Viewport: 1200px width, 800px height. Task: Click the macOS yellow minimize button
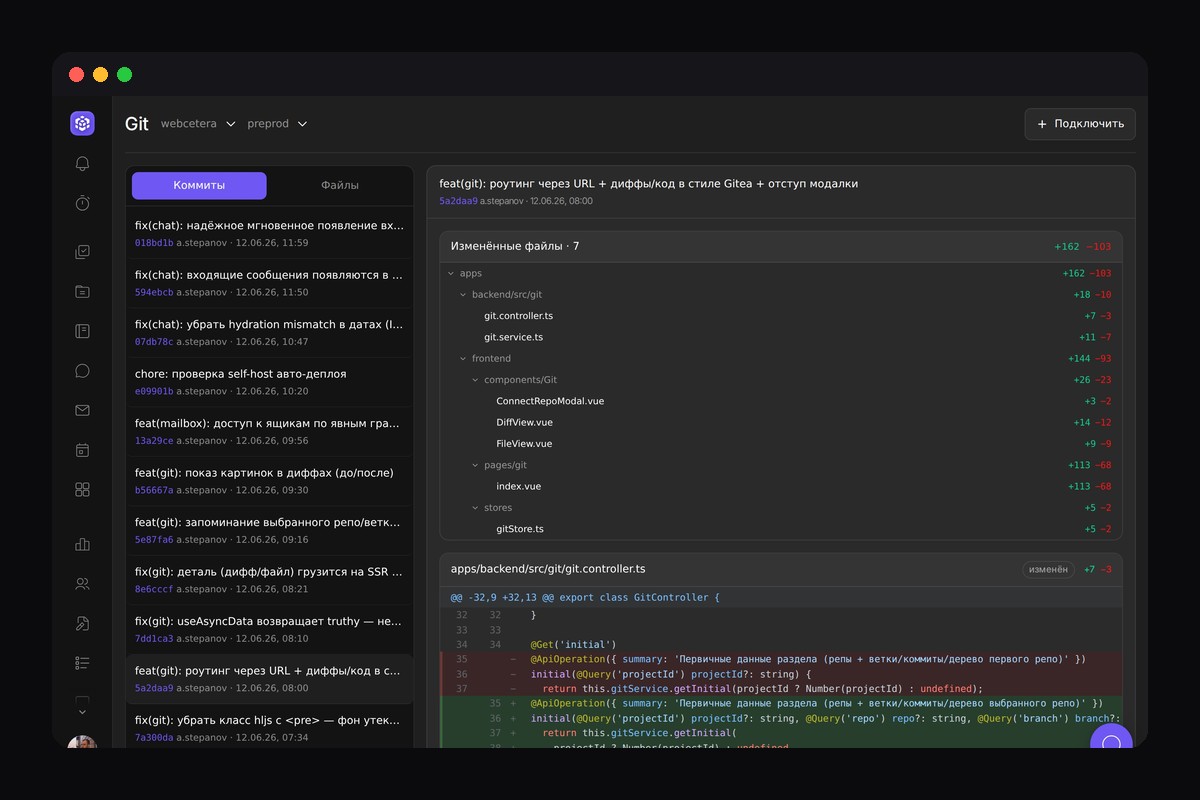(100, 75)
